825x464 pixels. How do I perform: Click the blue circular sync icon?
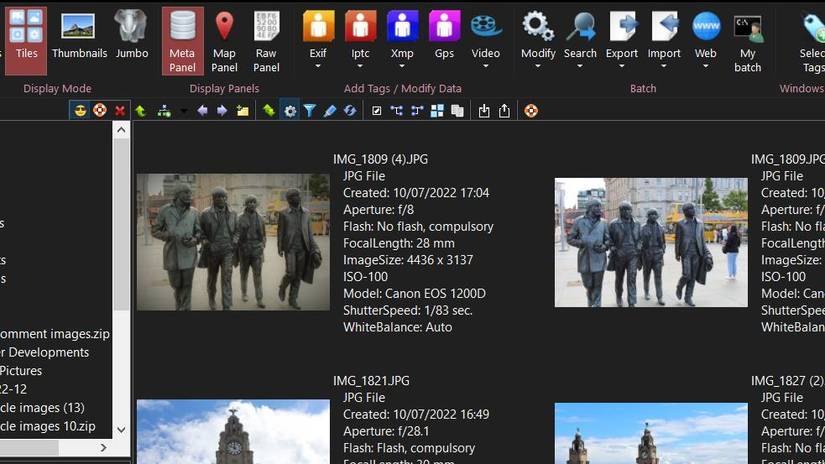350,111
